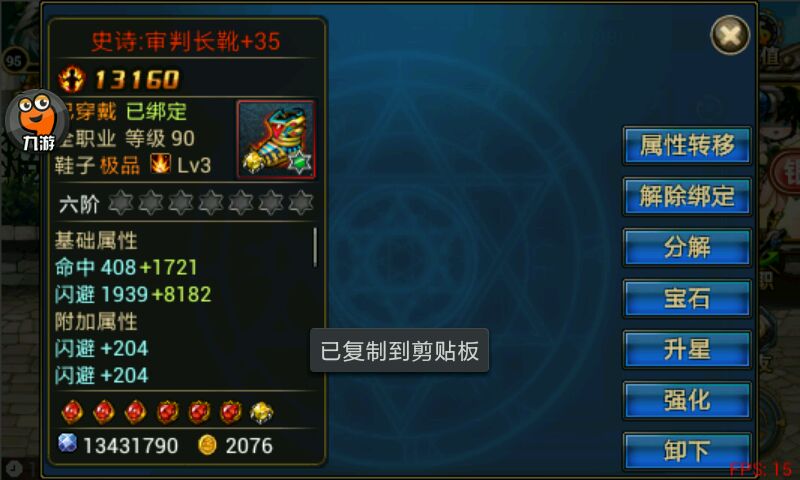This screenshot has height=480, width=800.
Task: Tap the boot equipment thumbnail
Action: pos(276,139)
